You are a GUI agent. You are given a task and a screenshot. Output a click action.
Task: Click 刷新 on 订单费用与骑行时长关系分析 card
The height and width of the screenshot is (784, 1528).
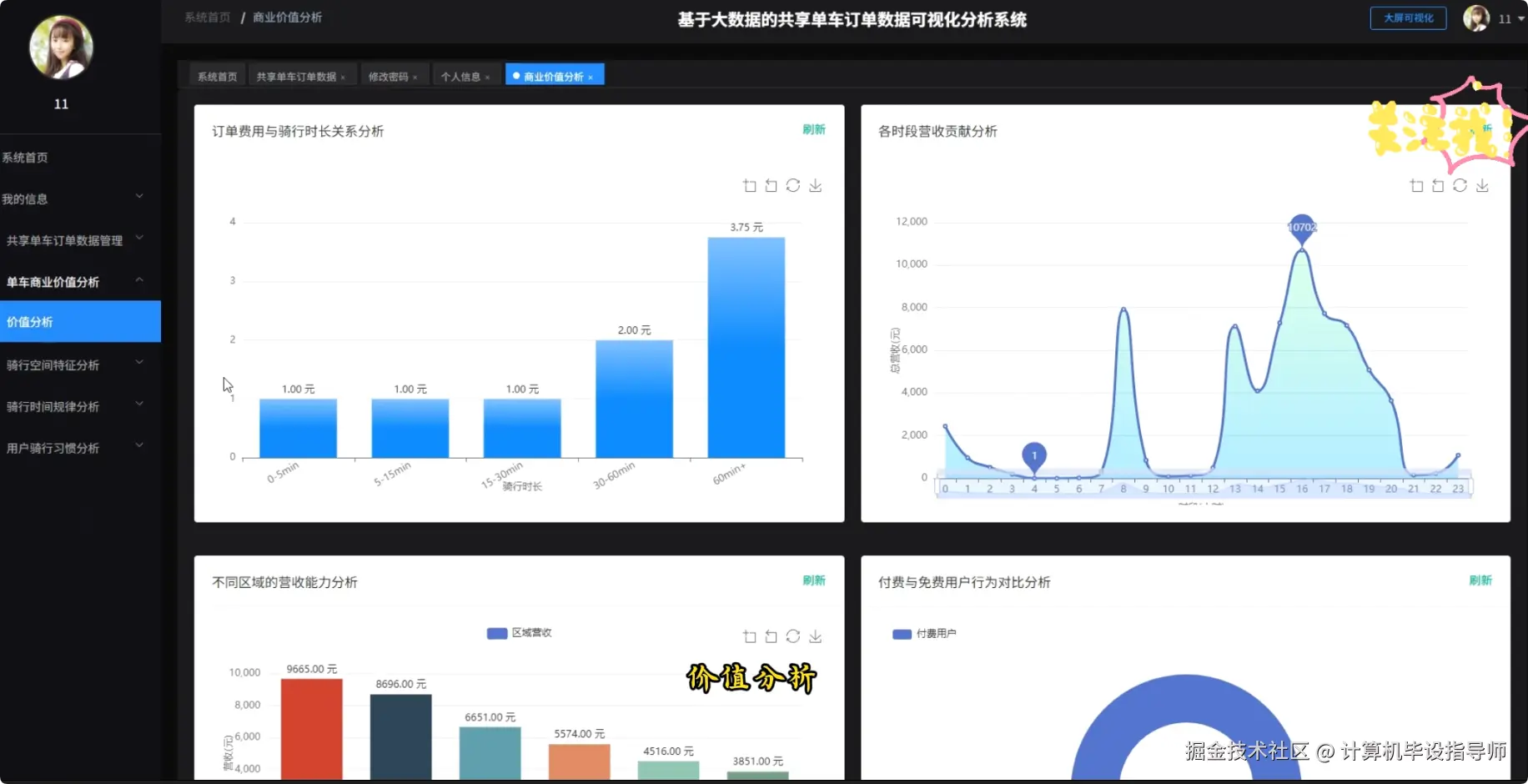click(x=814, y=129)
